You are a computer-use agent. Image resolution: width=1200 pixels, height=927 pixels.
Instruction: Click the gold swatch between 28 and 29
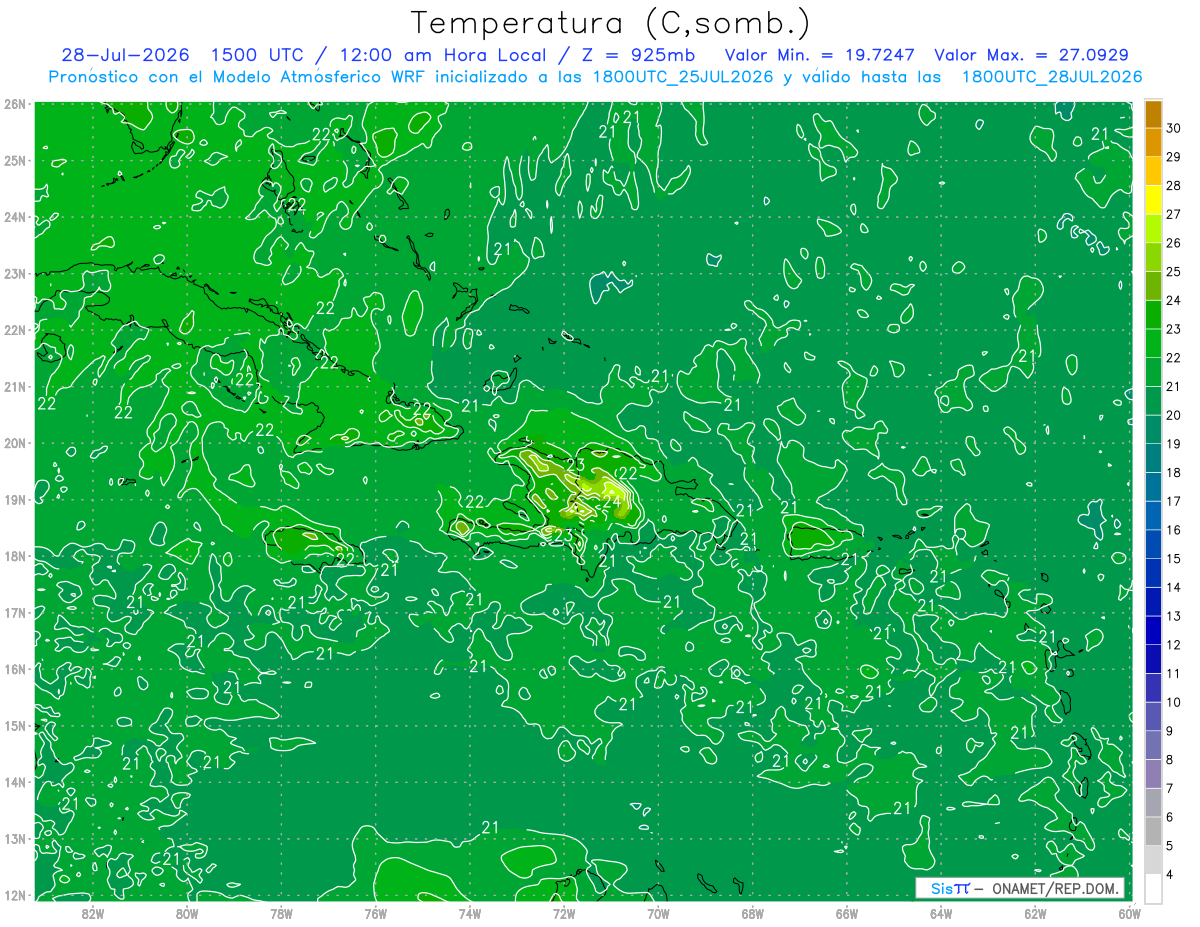[1153, 171]
